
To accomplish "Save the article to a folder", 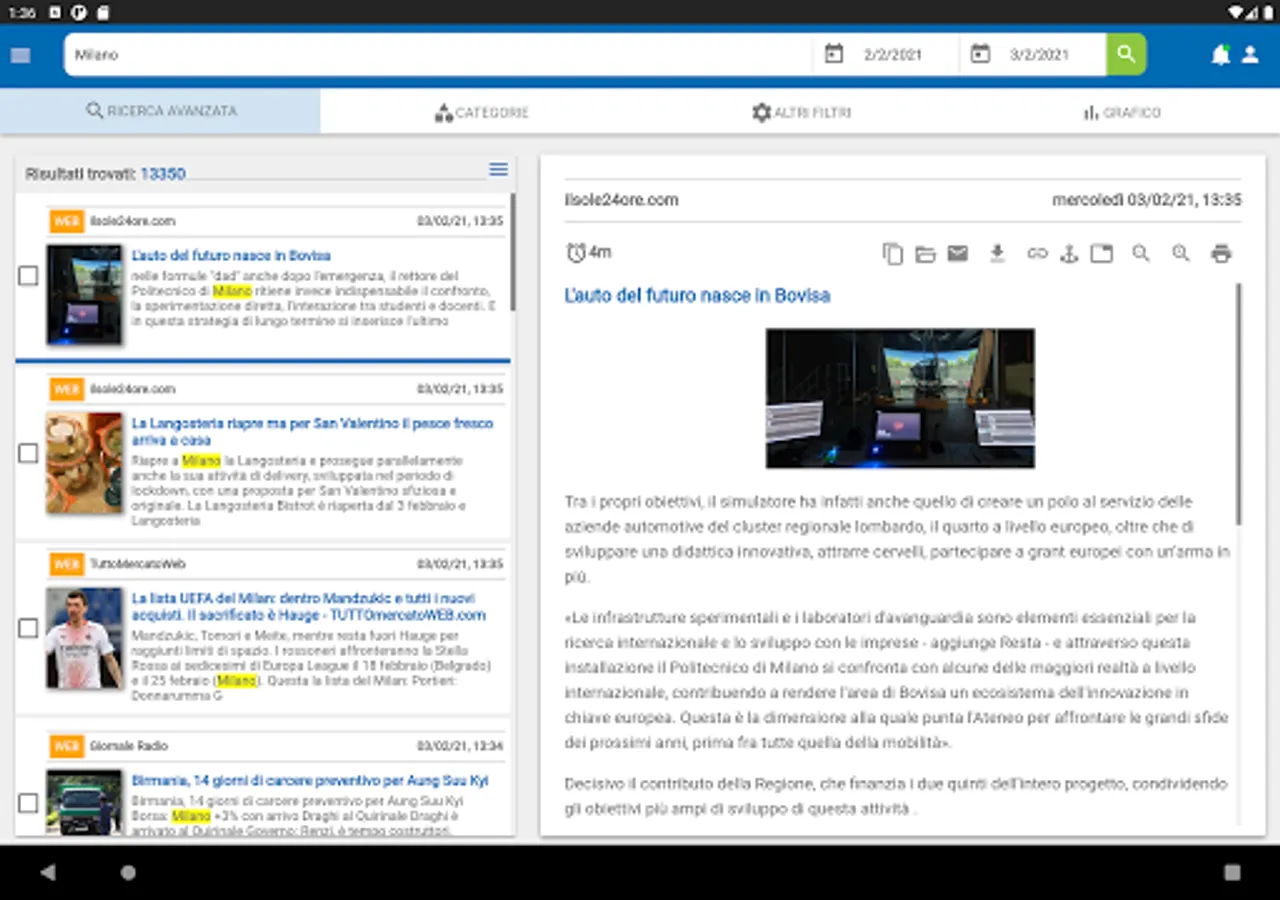I will [925, 254].
